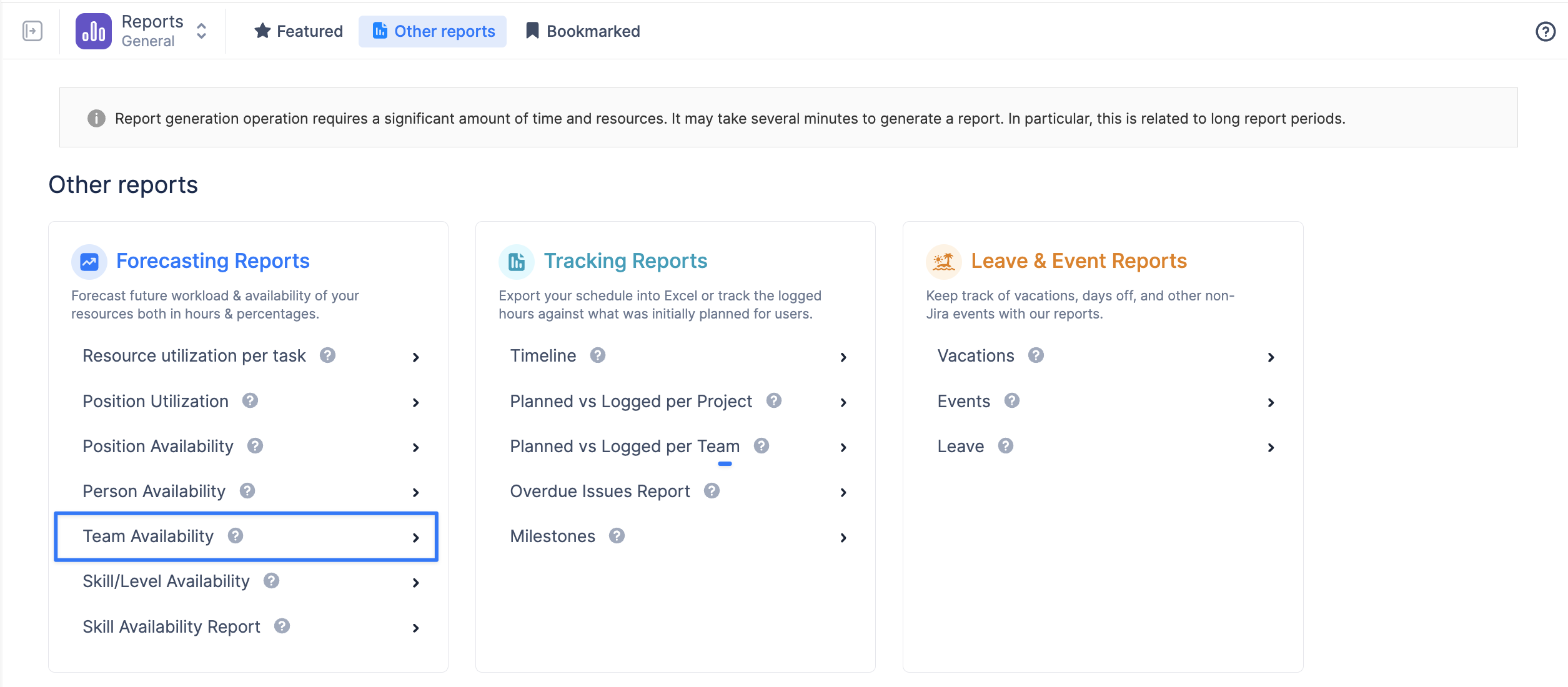
Task: Open the Reports General switcher dropdown
Action: (201, 31)
